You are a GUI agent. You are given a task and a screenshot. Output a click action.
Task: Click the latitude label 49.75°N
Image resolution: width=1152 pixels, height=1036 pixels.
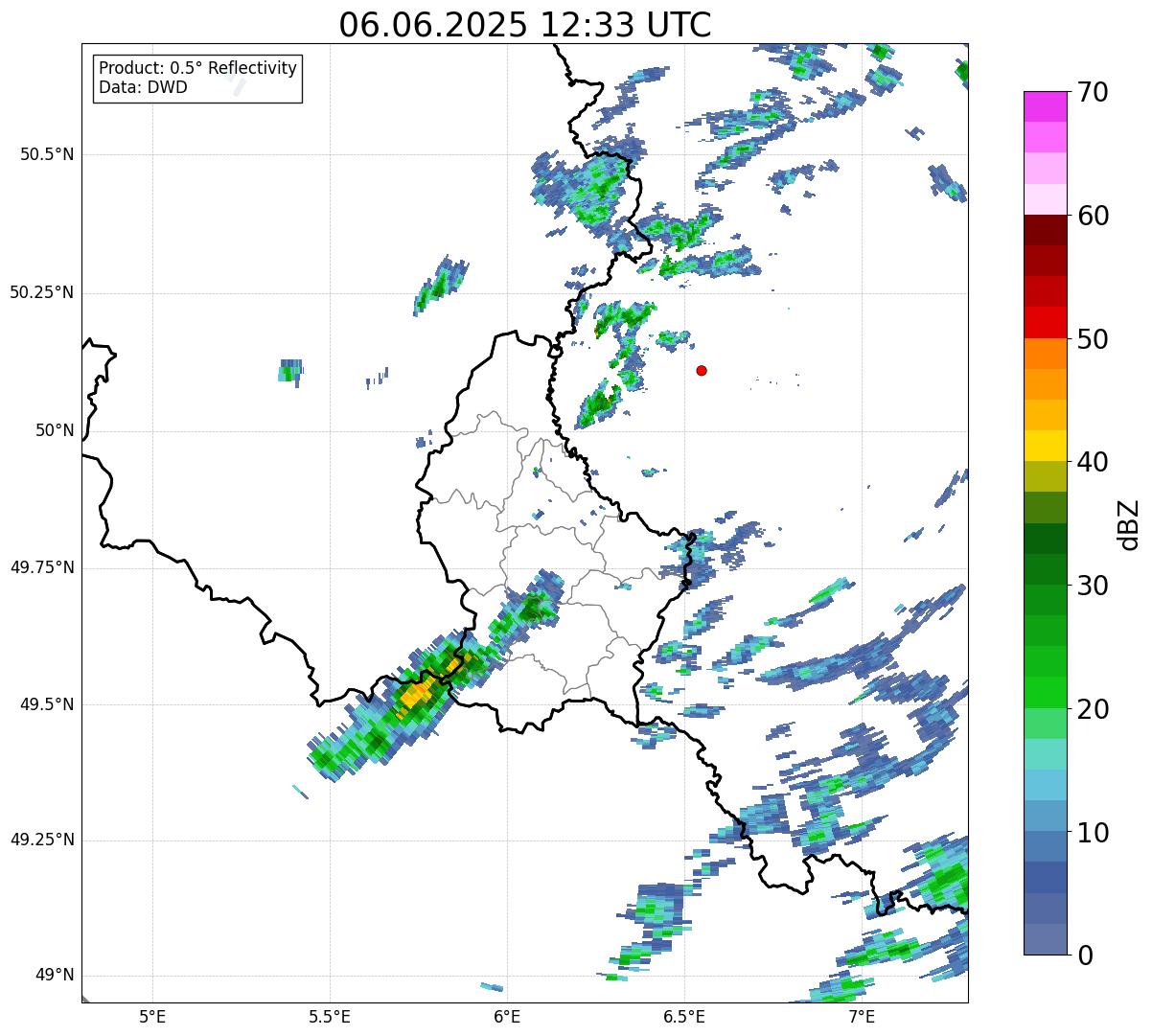(42, 567)
